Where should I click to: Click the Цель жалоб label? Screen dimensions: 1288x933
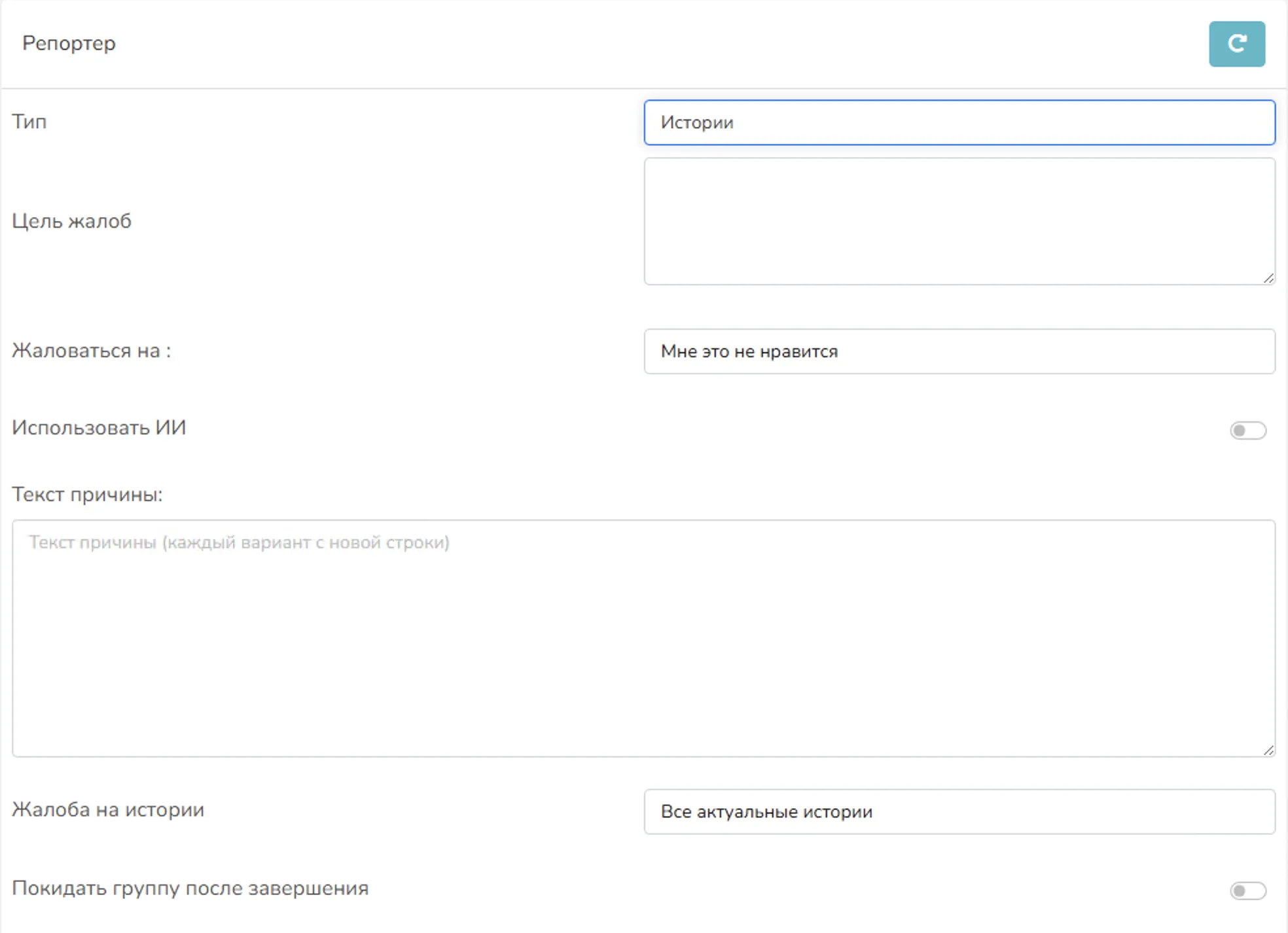point(71,221)
